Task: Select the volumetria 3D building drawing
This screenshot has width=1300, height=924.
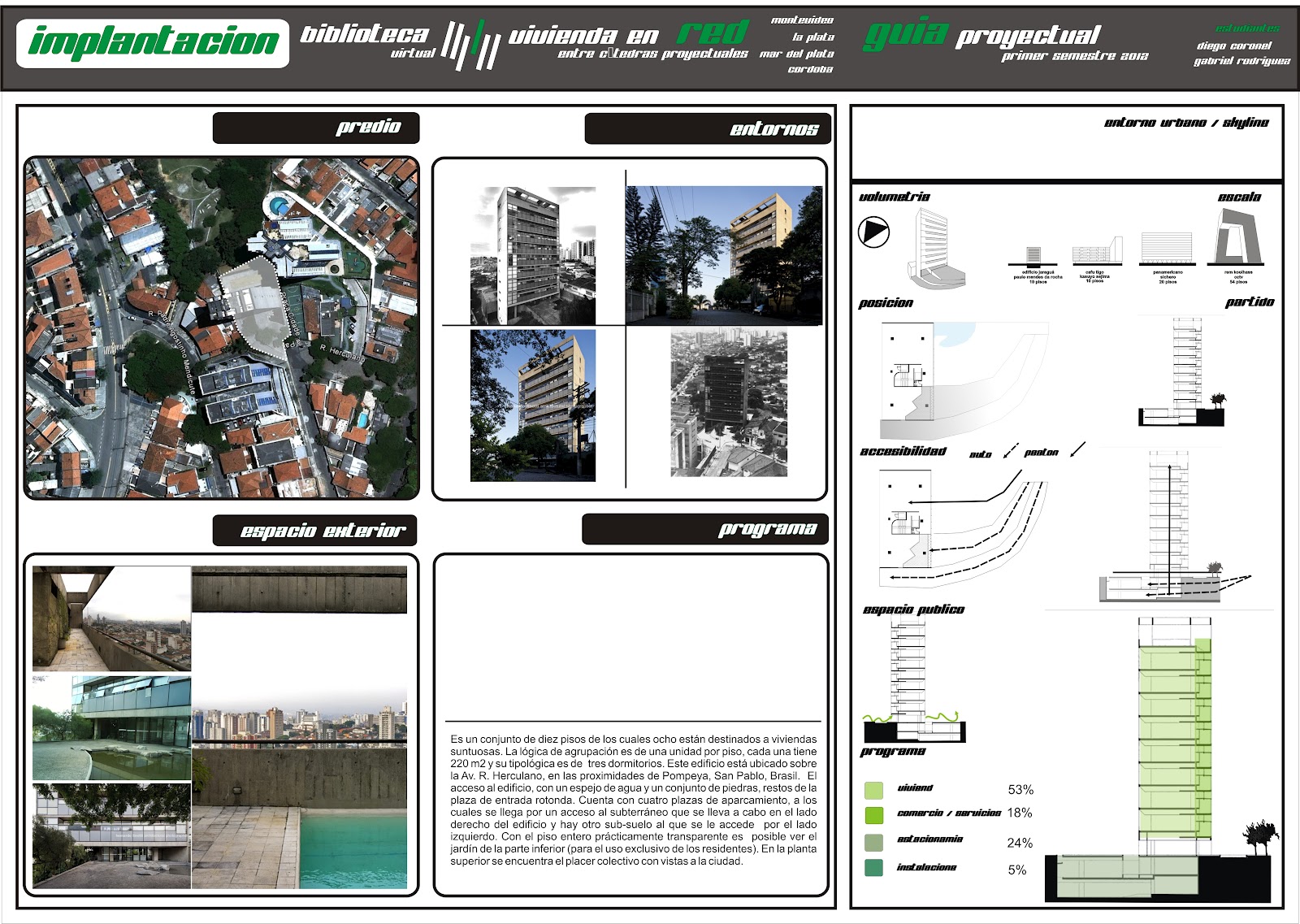Action: (x=936, y=248)
